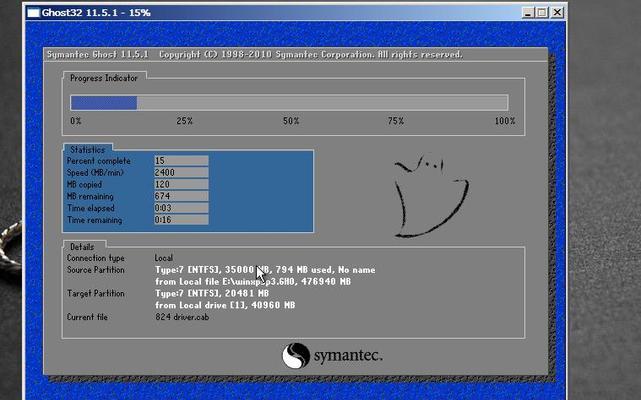This screenshot has height=400, width=641.
Task: Maximize the Ghost32 window
Action: coord(542,13)
